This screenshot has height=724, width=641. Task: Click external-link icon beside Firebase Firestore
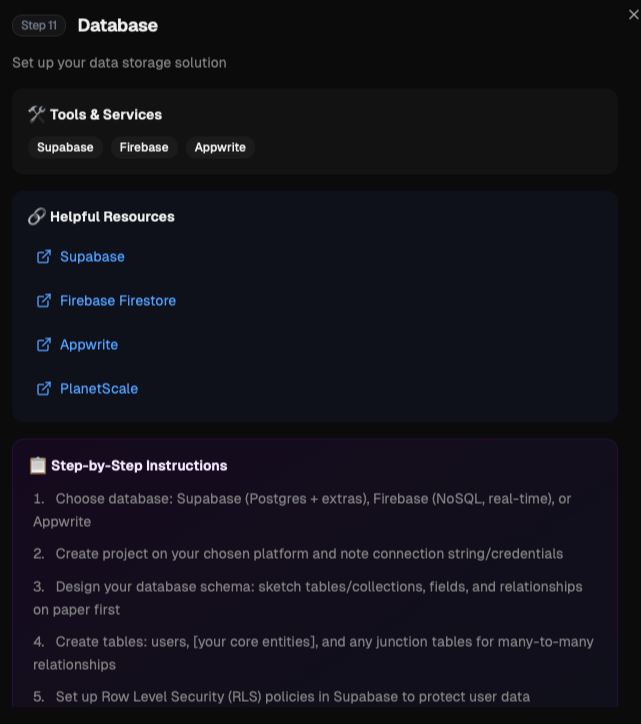44,301
